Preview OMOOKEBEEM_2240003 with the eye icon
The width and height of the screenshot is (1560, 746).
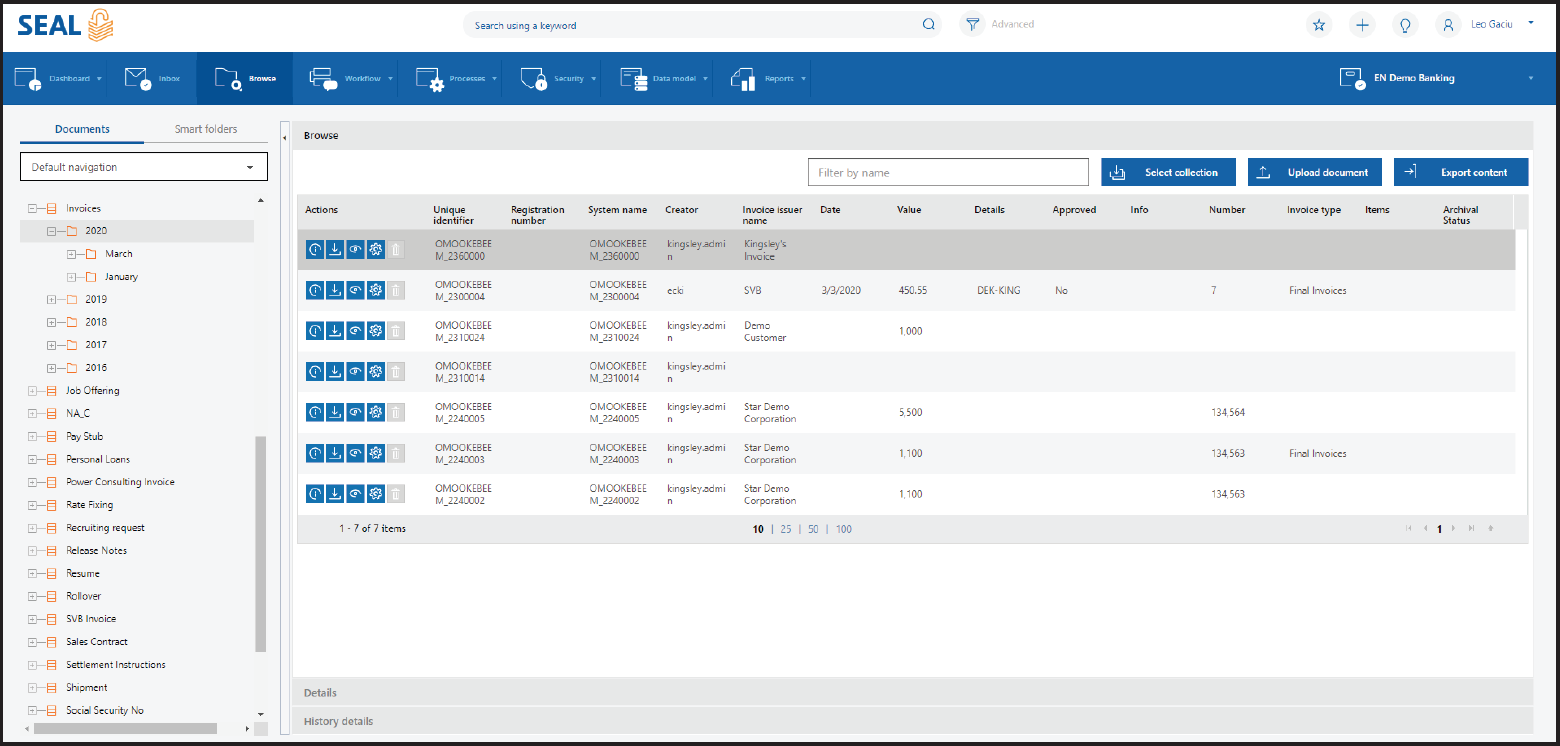[355, 453]
